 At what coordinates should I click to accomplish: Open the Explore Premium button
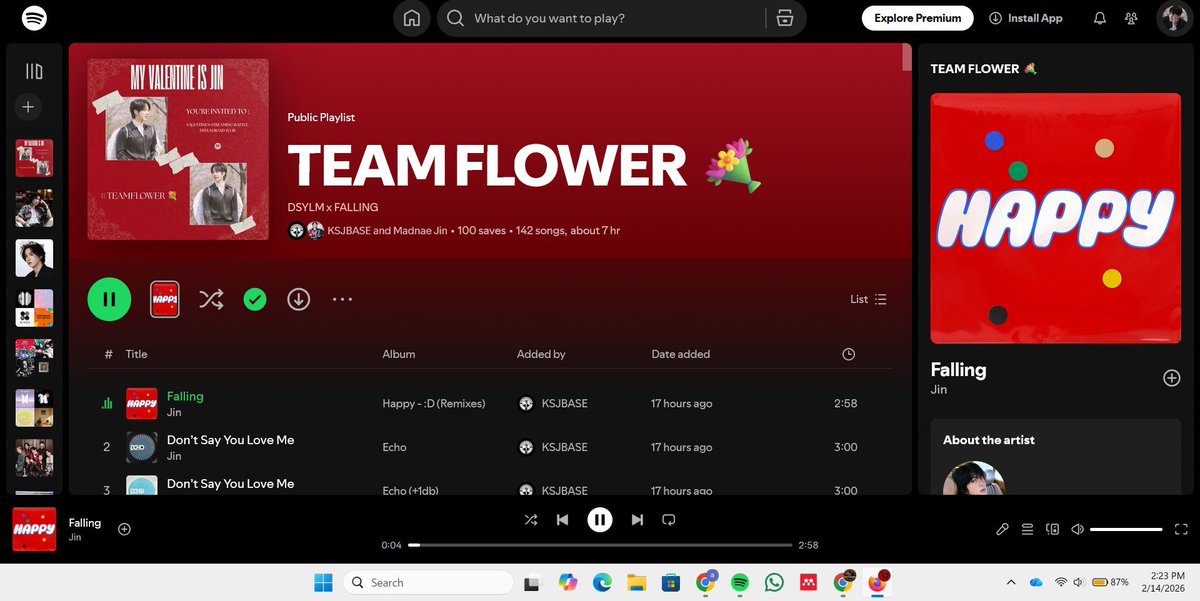(917, 18)
